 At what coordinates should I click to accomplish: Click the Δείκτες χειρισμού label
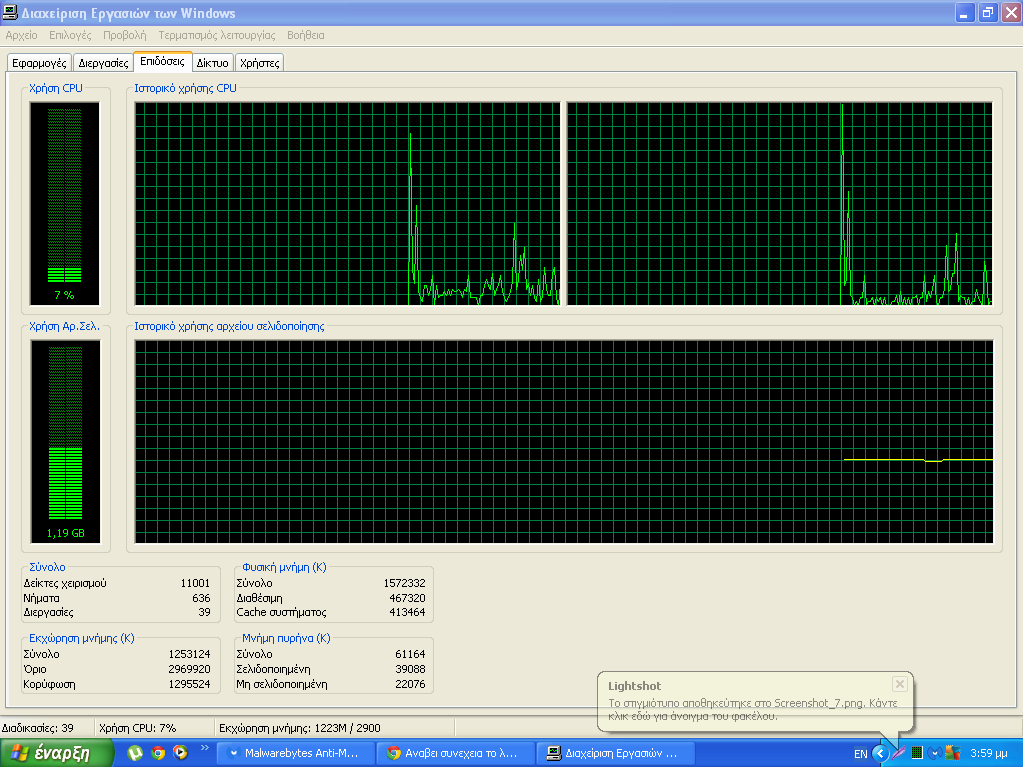coord(65,583)
